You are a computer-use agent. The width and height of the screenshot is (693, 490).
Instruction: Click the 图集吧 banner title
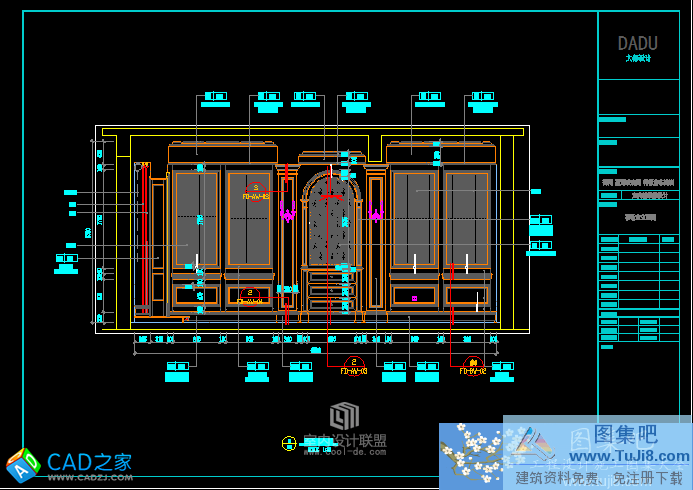[626, 435]
